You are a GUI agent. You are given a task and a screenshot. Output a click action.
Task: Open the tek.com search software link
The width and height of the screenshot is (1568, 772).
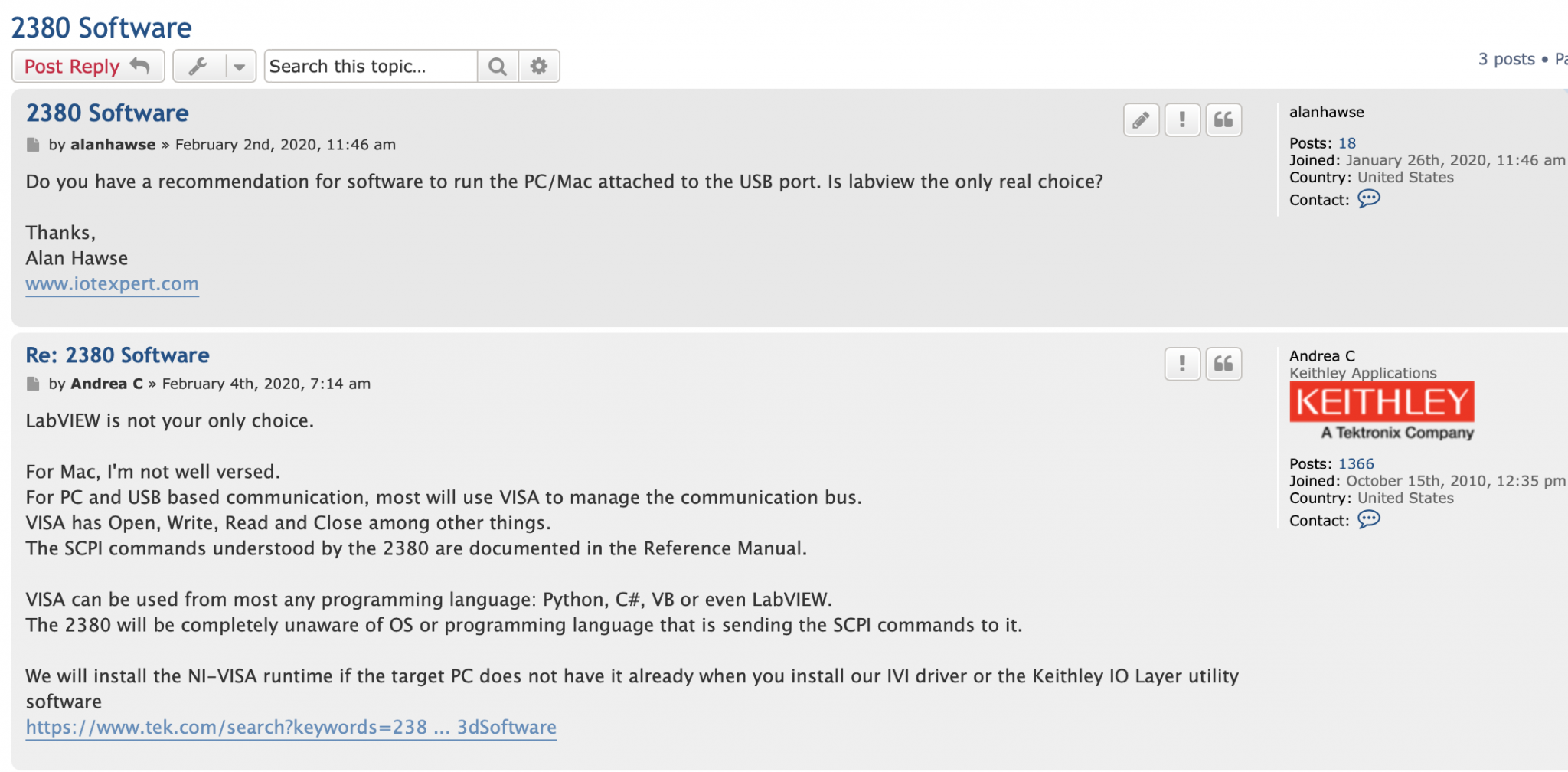(291, 728)
